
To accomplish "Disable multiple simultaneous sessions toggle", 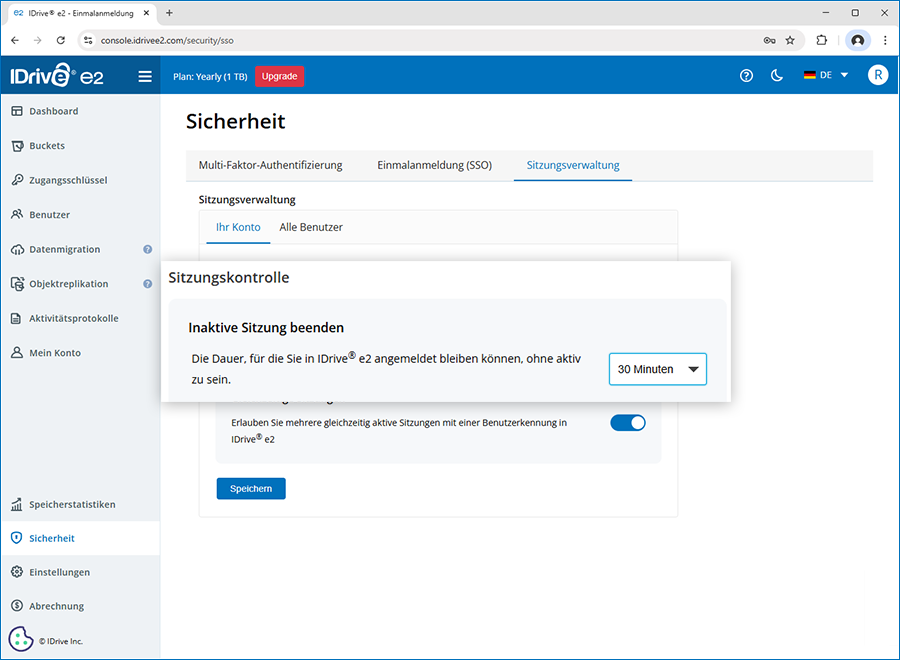I will [628, 423].
